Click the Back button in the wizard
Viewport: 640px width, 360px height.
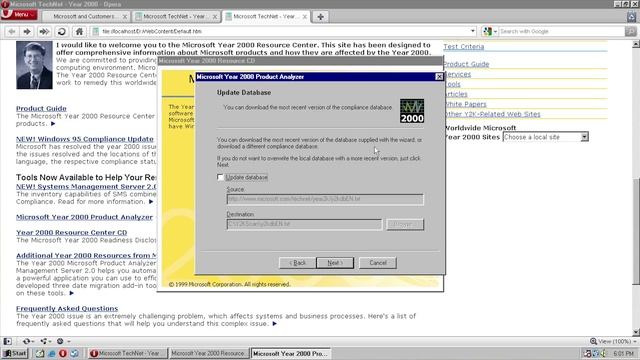pyautogui.click(x=297, y=263)
